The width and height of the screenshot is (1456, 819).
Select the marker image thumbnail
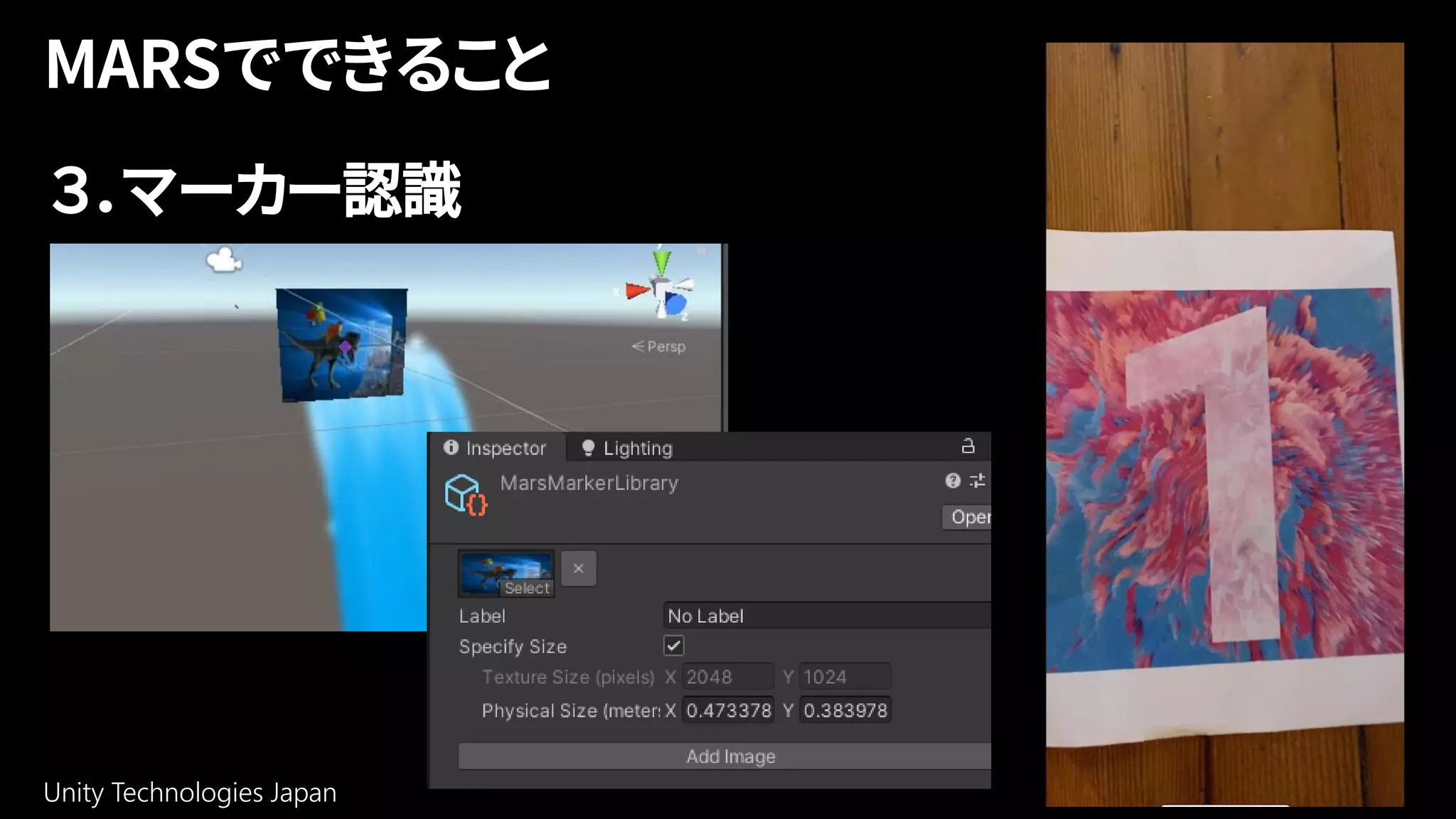505,574
